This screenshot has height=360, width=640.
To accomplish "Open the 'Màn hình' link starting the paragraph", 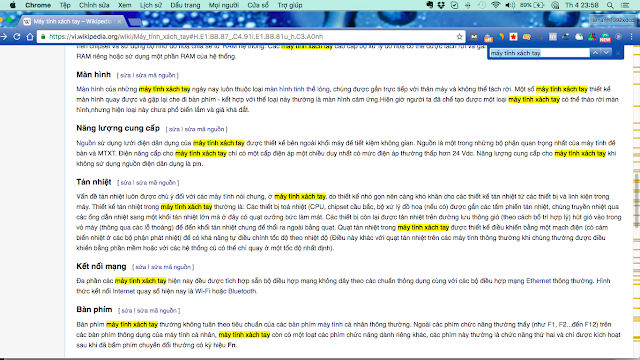I will (x=90, y=89).
